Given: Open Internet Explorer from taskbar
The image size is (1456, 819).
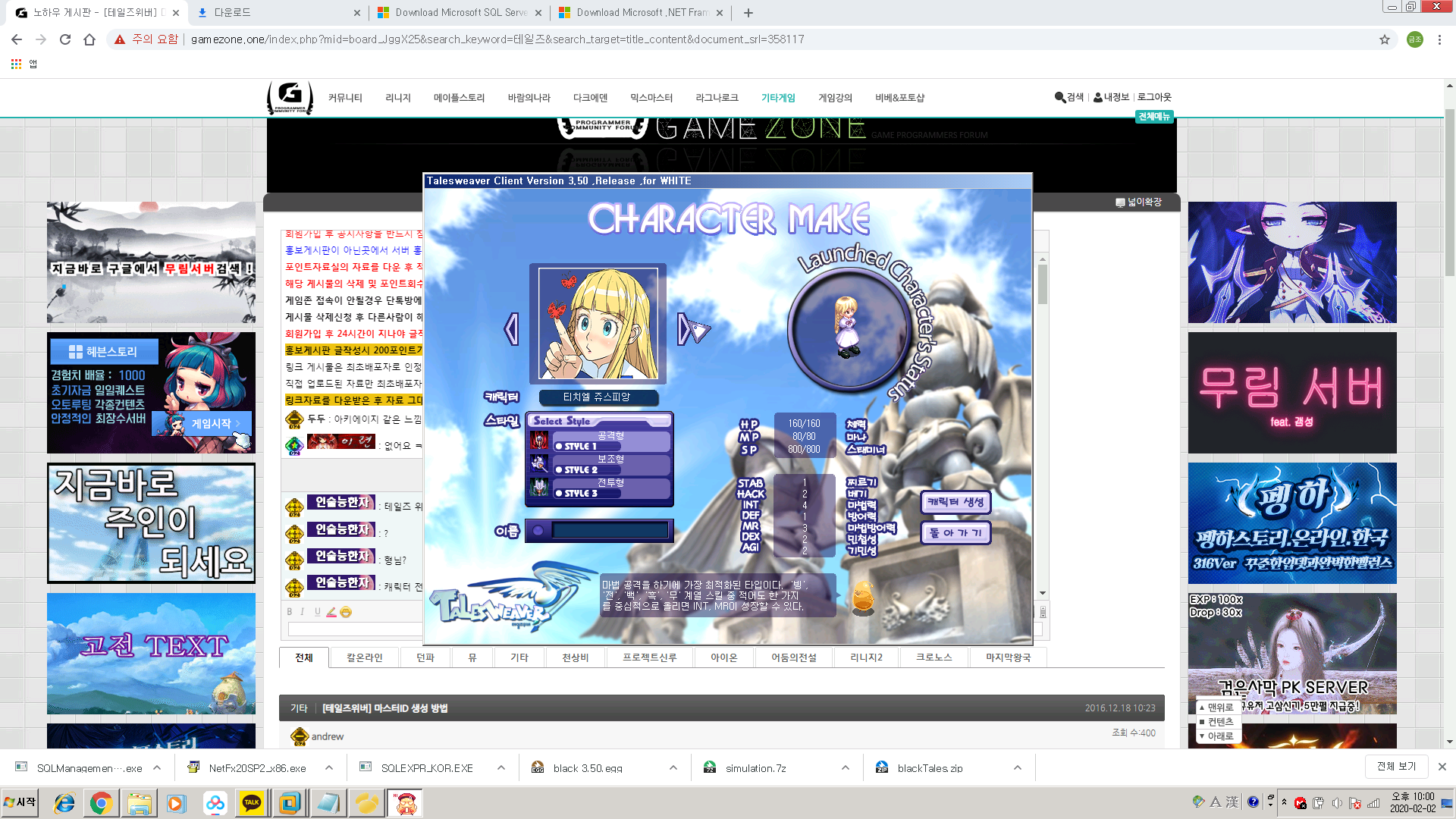Looking at the screenshot, I should (x=64, y=803).
